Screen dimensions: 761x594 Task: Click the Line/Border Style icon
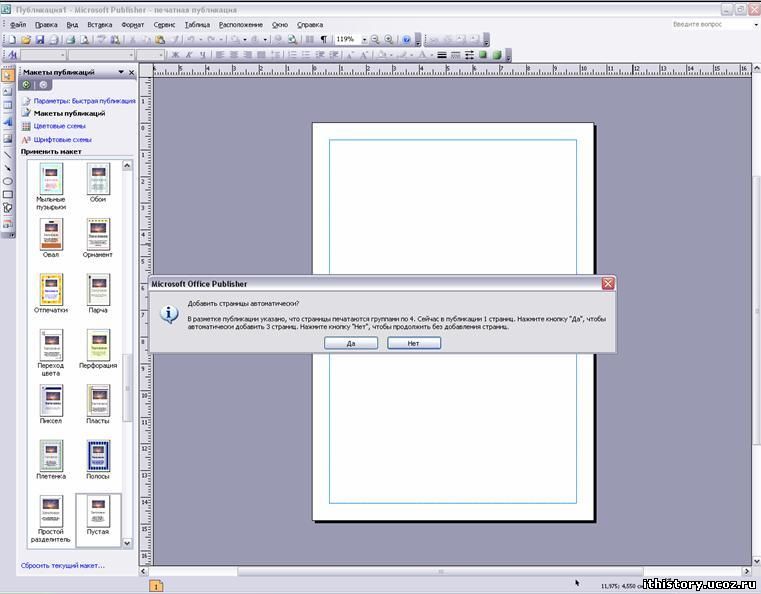[x=442, y=55]
